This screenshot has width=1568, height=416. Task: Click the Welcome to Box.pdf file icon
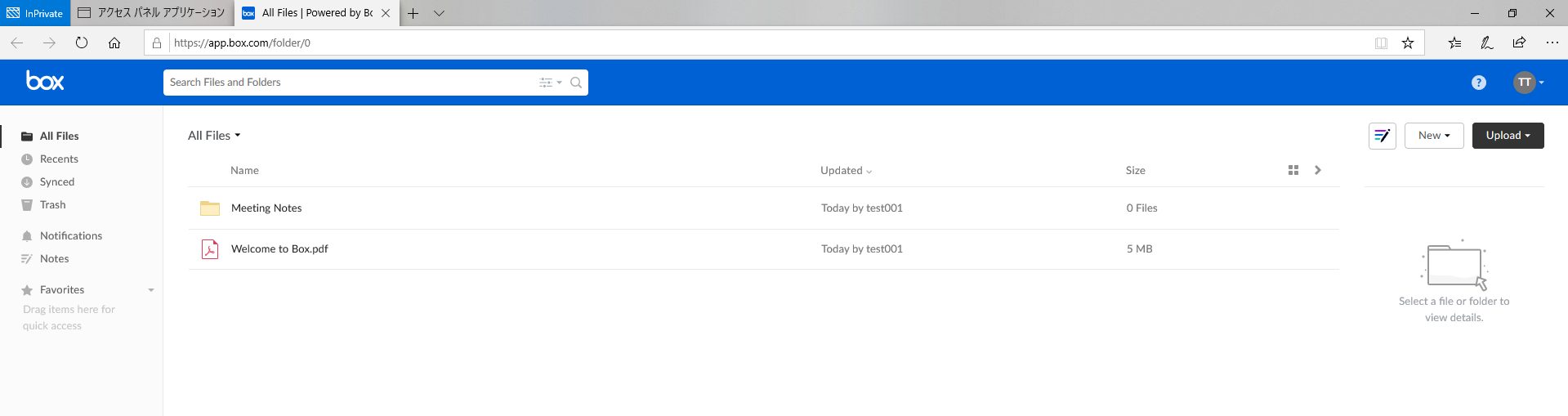[x=210, y=249]
